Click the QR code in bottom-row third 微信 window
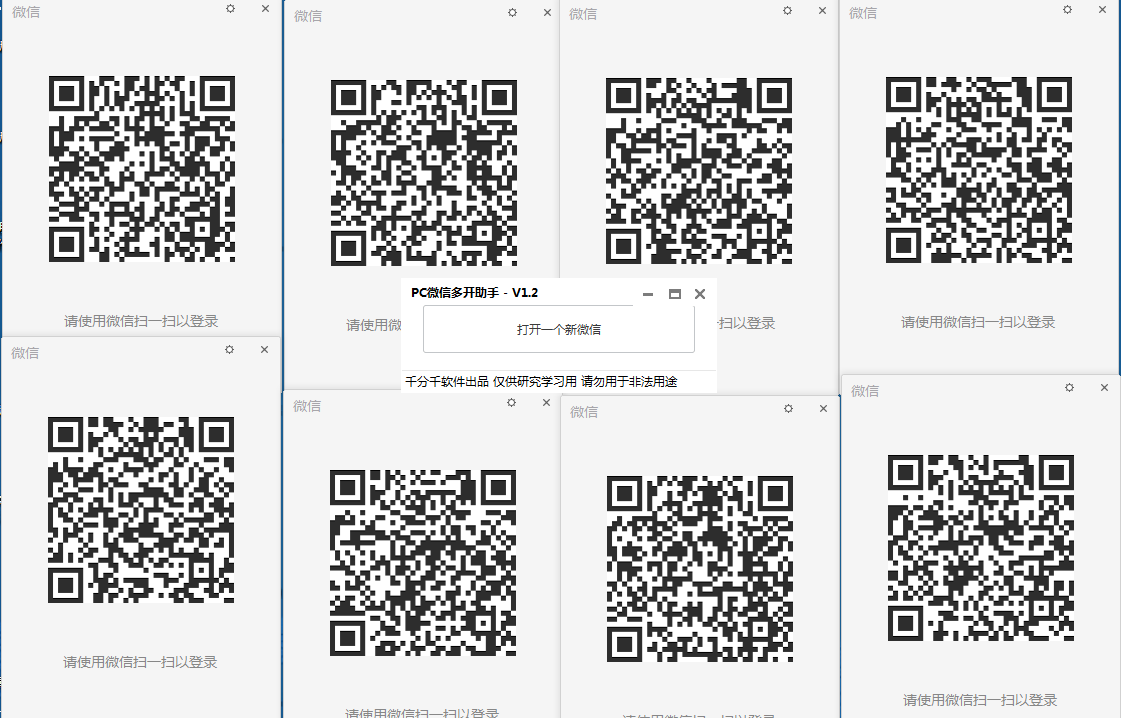The image size is (1121, 718). 699,569
